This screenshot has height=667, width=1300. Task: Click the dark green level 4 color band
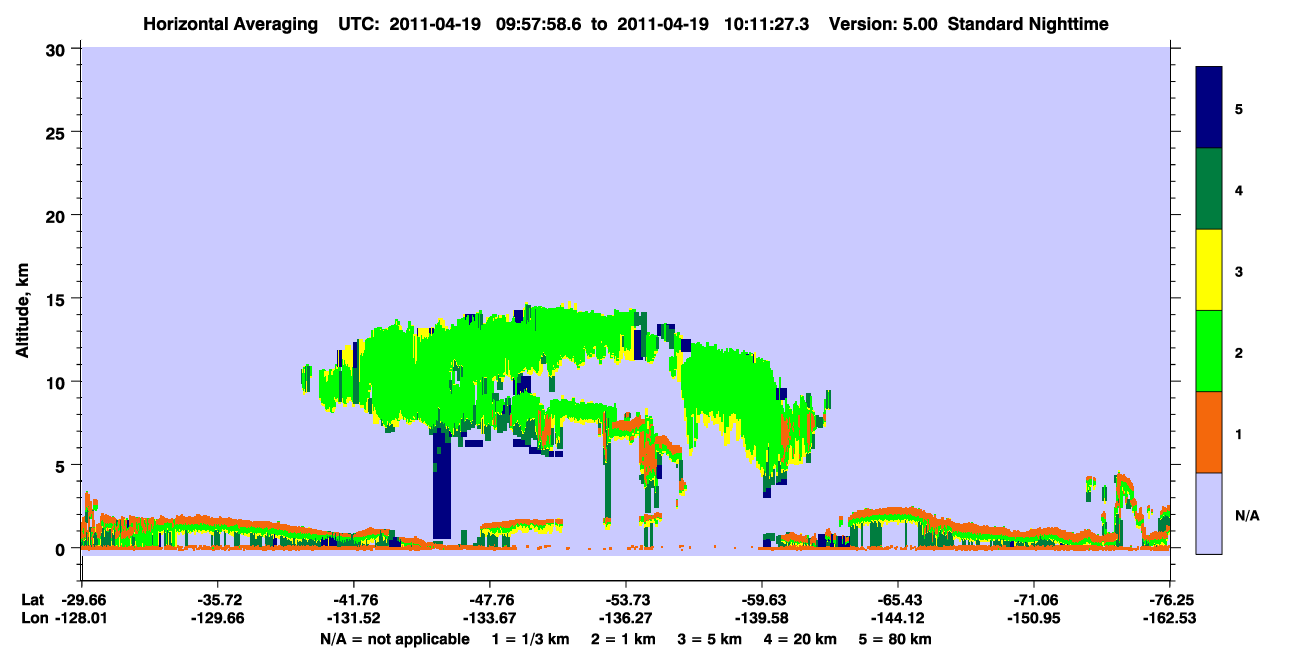coord(1209,189)
